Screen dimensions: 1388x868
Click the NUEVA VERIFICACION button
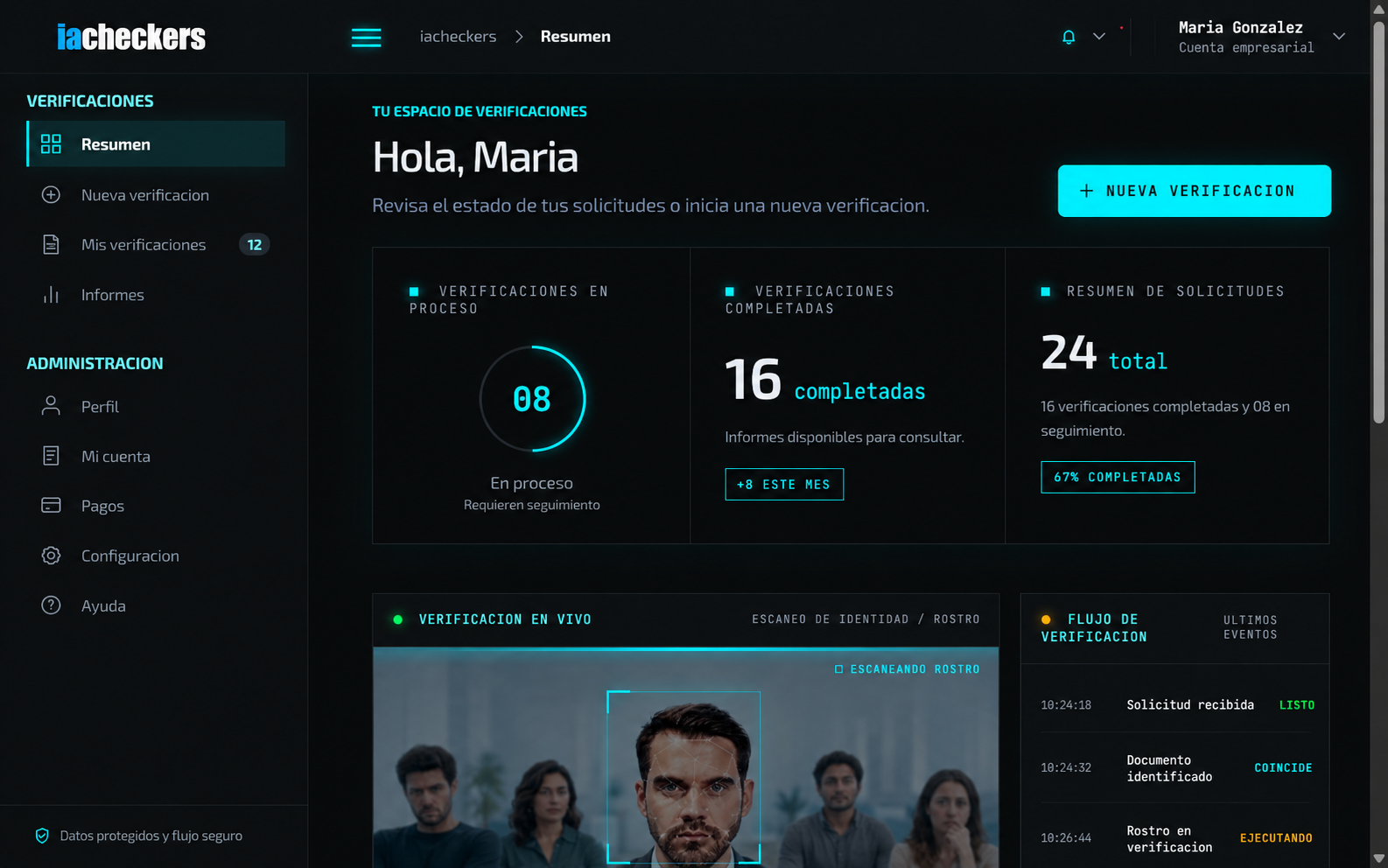[x=1195, y=191]
